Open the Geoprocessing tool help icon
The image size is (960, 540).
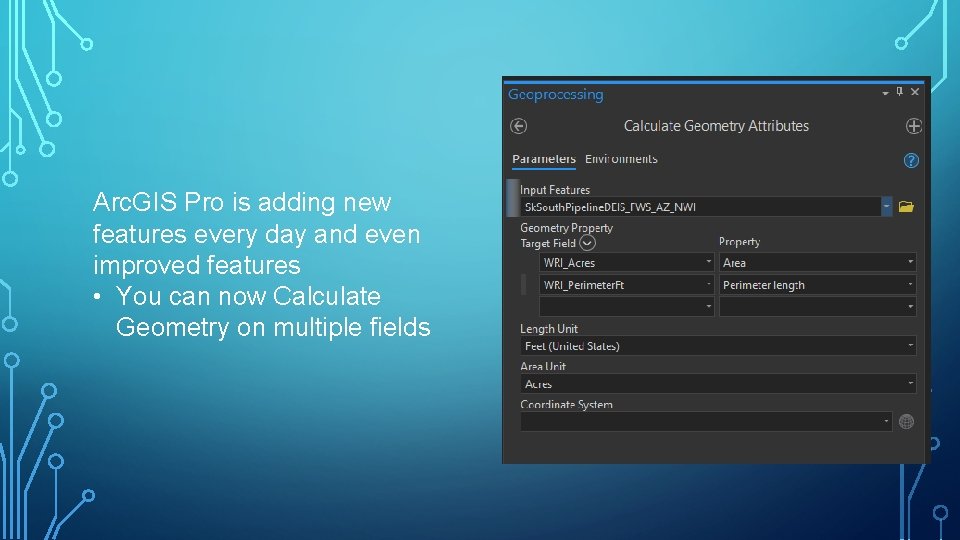click(911, 160)
